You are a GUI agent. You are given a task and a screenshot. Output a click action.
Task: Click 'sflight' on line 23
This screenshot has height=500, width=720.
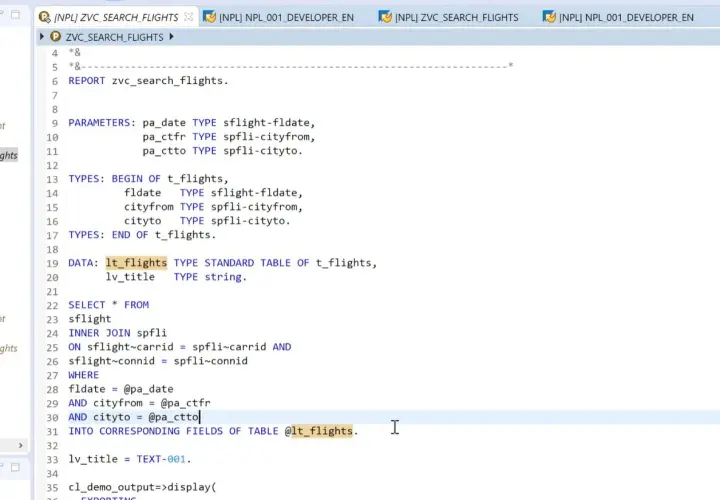click(x=90, y=319)
